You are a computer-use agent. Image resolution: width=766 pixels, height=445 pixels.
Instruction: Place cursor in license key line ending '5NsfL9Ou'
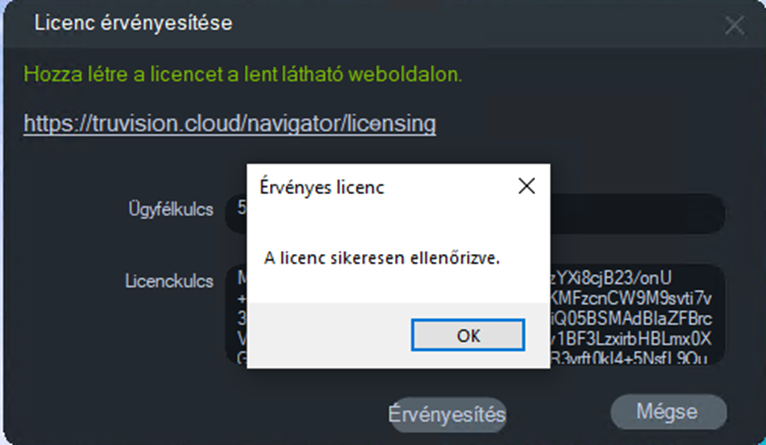click(x=629, y=358)
